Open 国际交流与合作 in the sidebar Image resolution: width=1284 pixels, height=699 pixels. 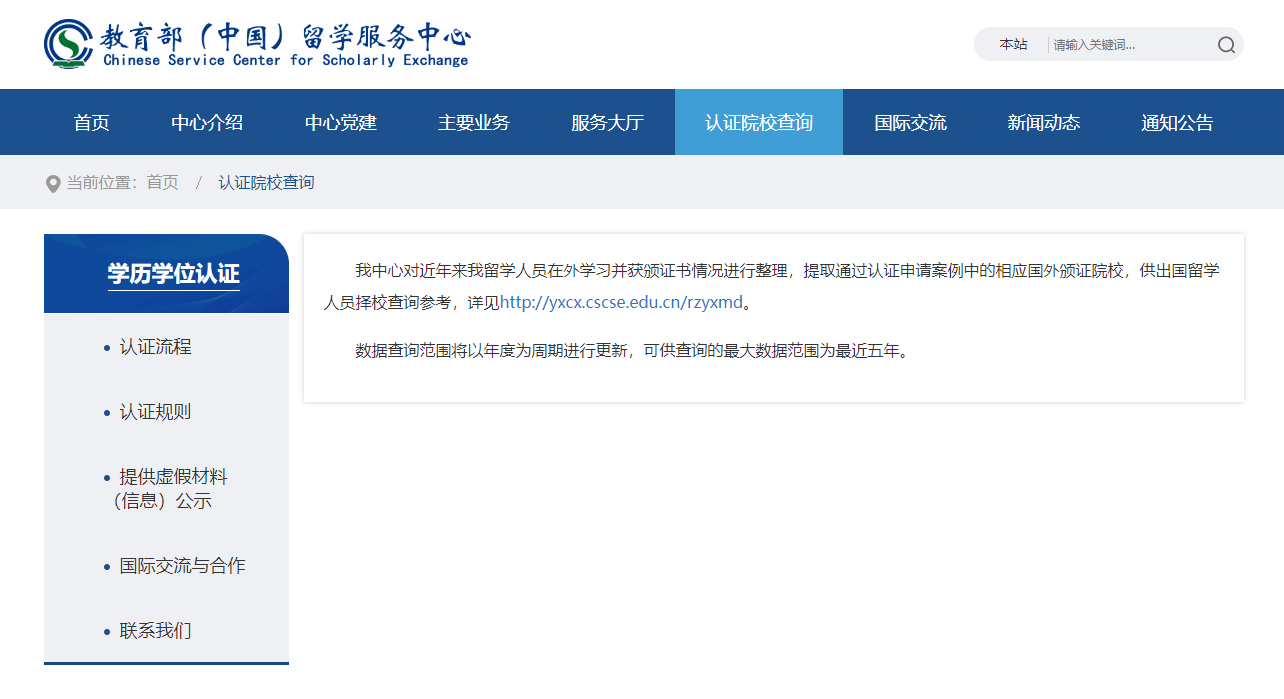tap(182, 566)
